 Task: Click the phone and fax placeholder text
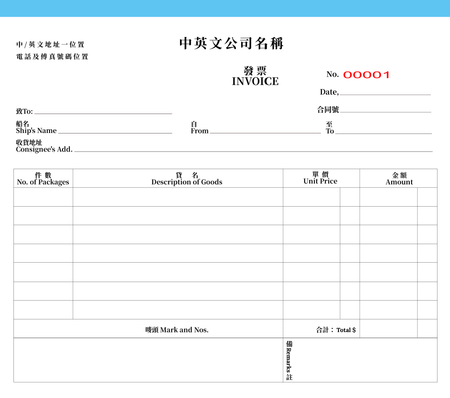(x=52, y=57)
